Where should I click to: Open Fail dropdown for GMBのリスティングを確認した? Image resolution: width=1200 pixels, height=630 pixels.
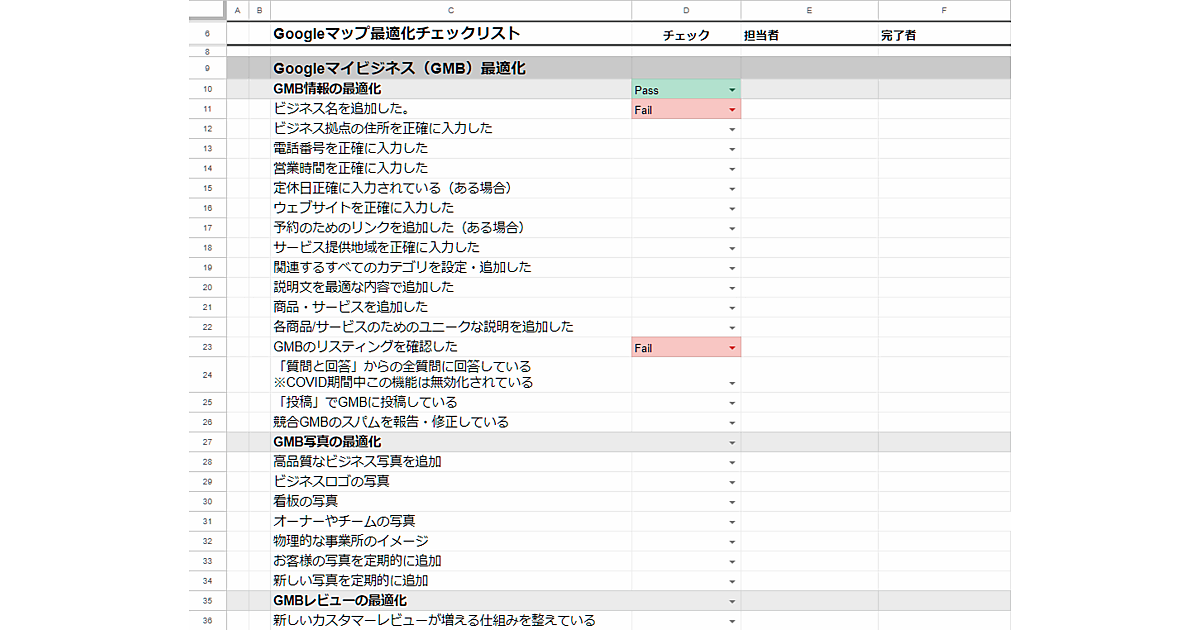point(732,348)
